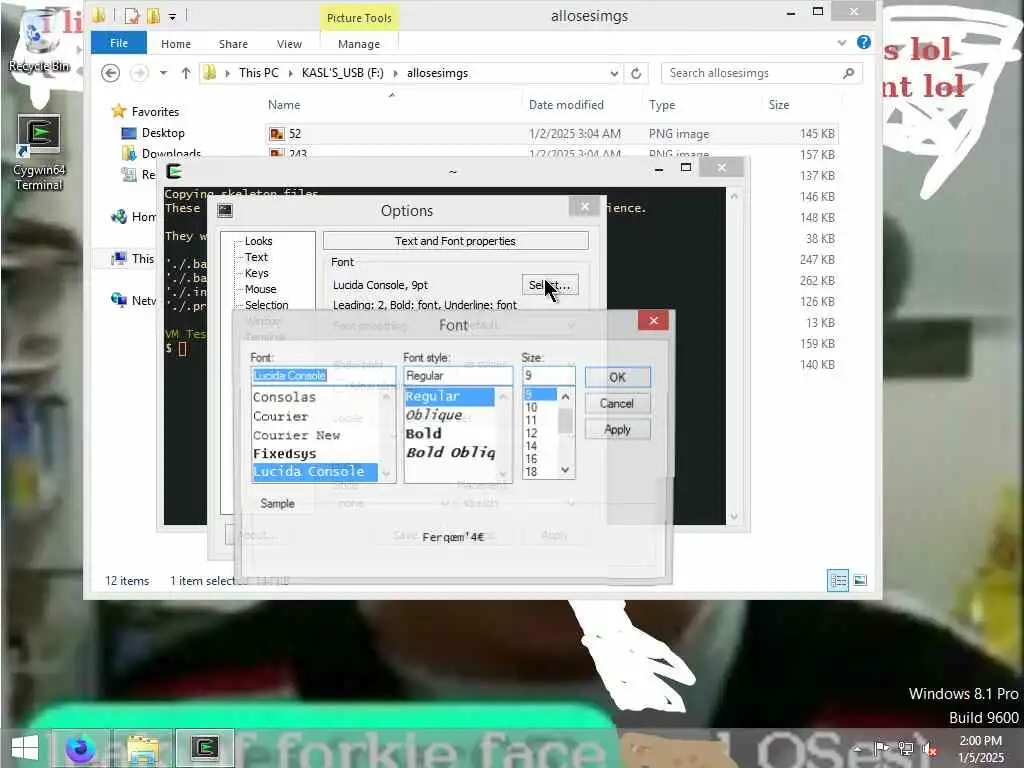Open the Home ribbon tab

[x=176, y=44]
